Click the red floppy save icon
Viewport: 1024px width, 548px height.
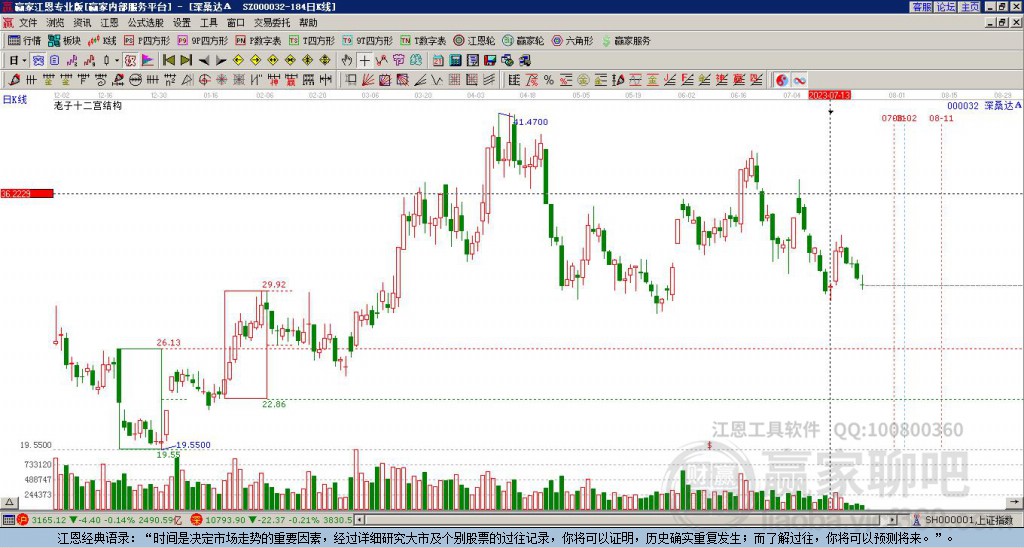pyautogui.click(x=490, y=61)
